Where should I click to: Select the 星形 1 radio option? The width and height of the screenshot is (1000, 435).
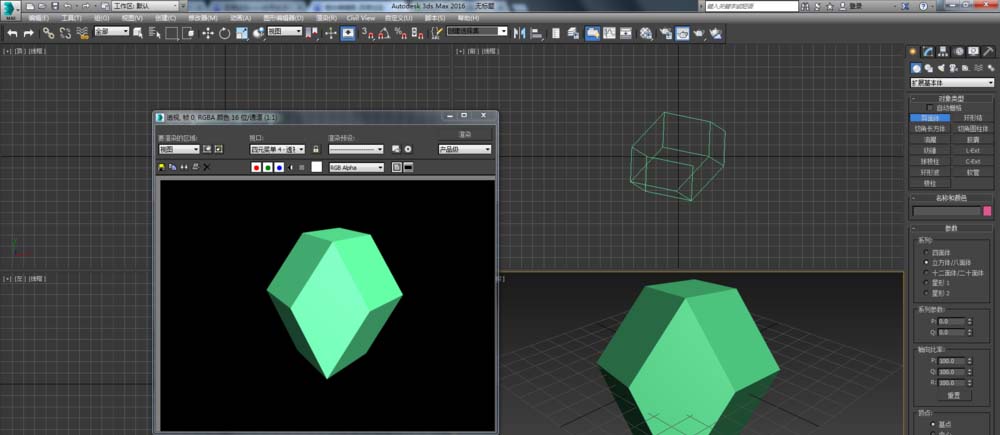925,283
